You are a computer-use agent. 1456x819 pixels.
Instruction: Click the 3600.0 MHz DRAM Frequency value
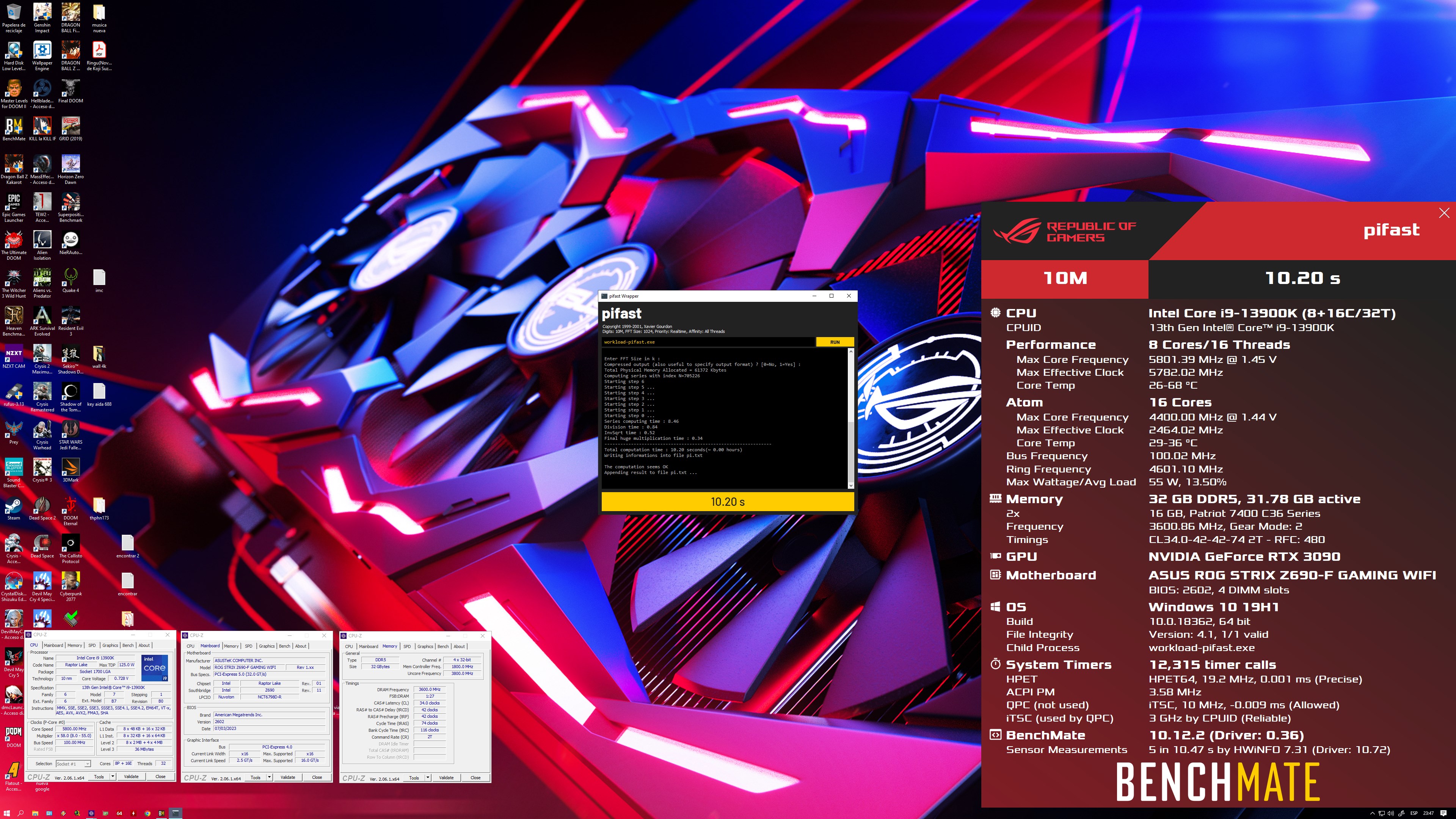[x=430, y=690]
